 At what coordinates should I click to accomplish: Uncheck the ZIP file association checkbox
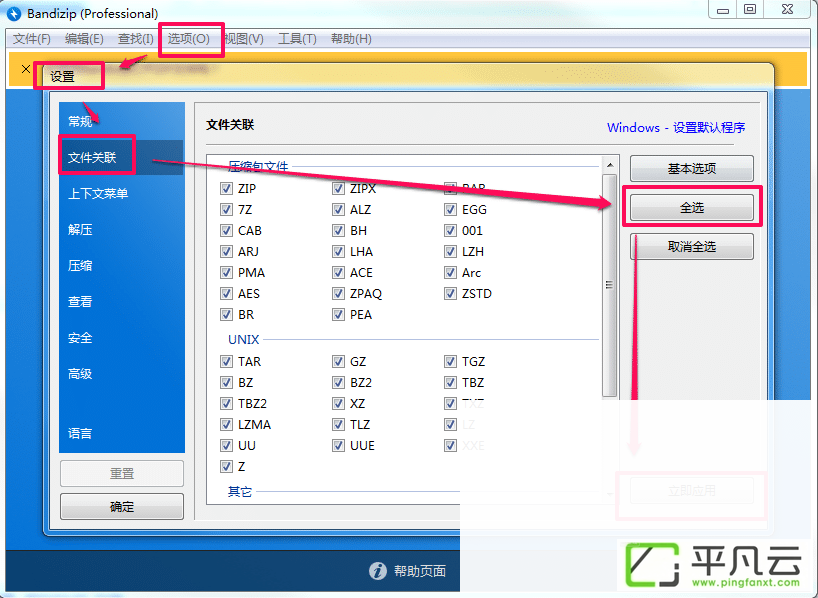tap(226, 188)
